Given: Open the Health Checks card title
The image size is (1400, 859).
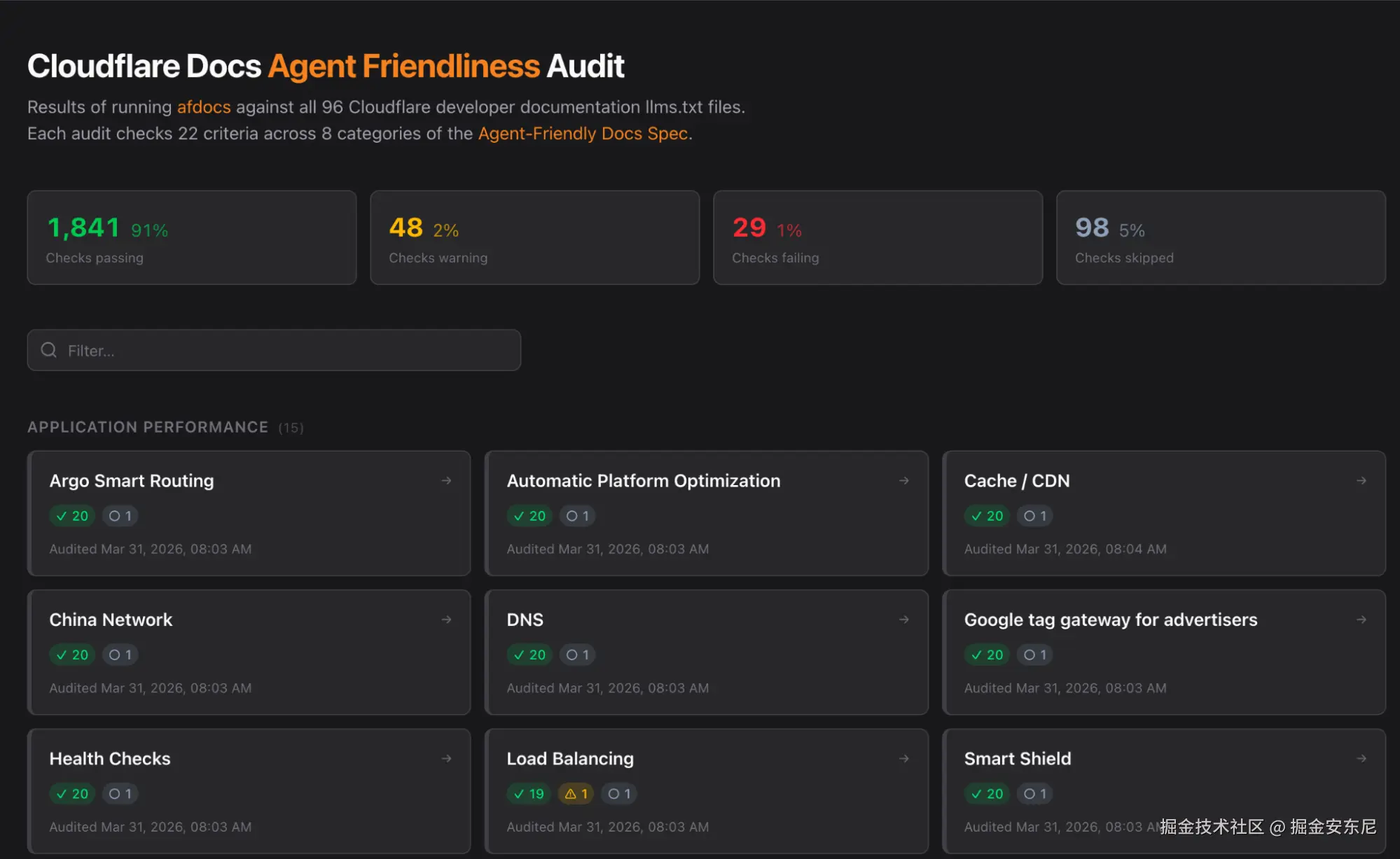Looking at the screenshot, I should 110,758.
